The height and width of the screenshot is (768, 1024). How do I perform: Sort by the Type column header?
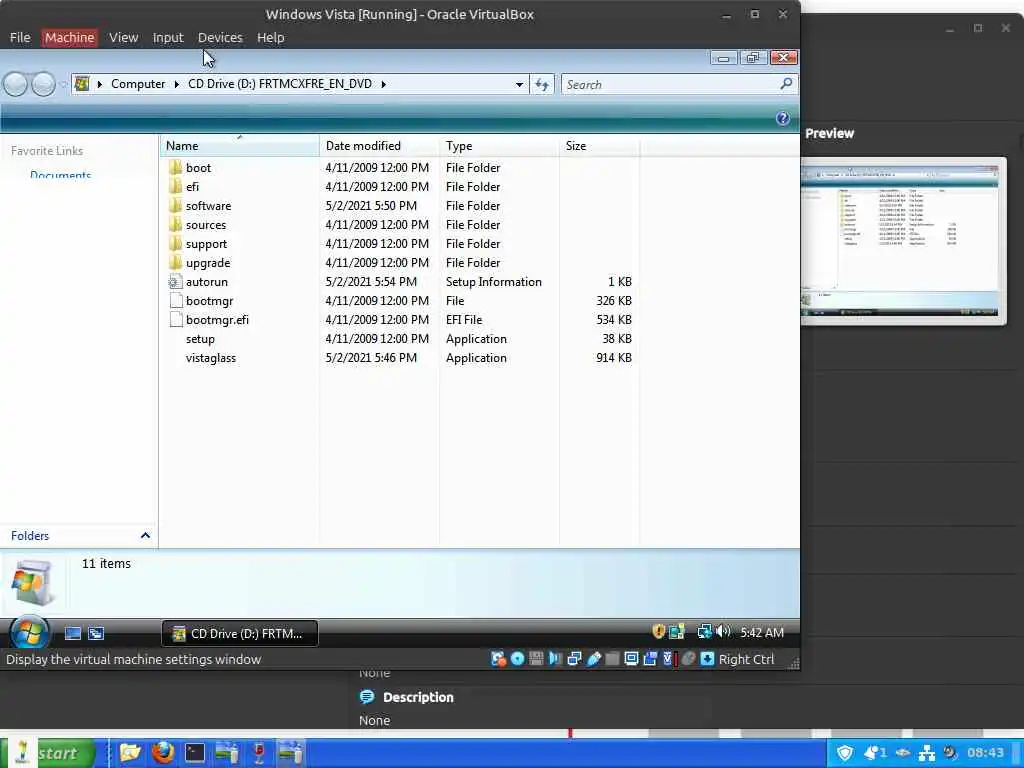pos(500,146)
